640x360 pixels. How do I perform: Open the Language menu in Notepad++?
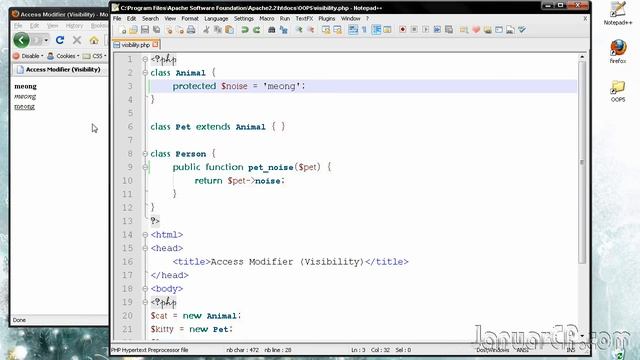(x=216, y=18)
